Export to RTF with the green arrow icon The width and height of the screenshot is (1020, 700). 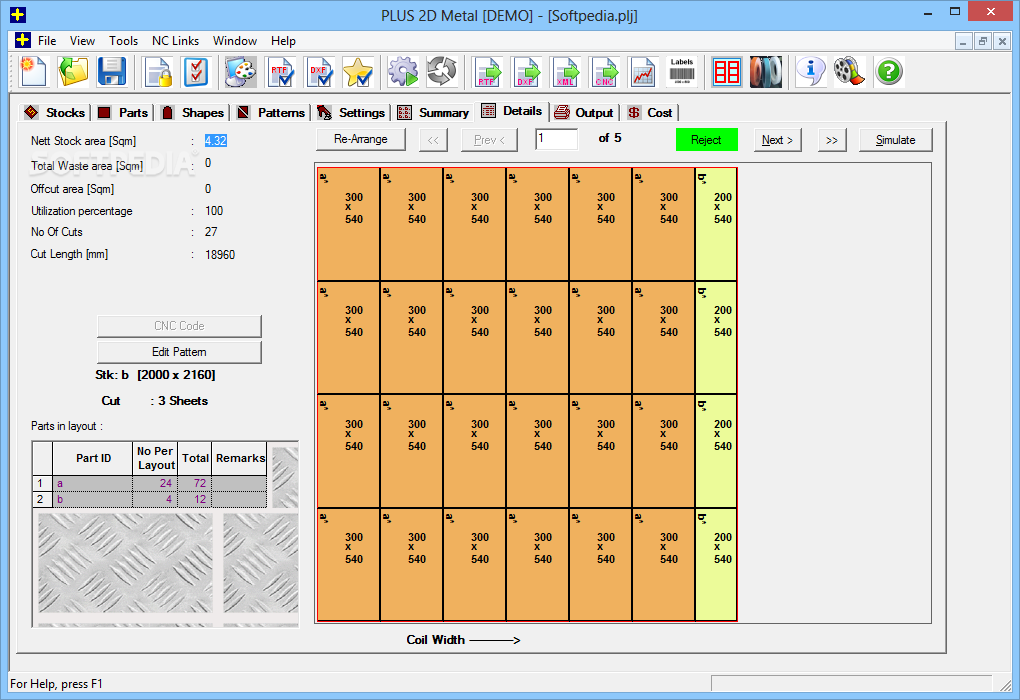click(487, 72)
